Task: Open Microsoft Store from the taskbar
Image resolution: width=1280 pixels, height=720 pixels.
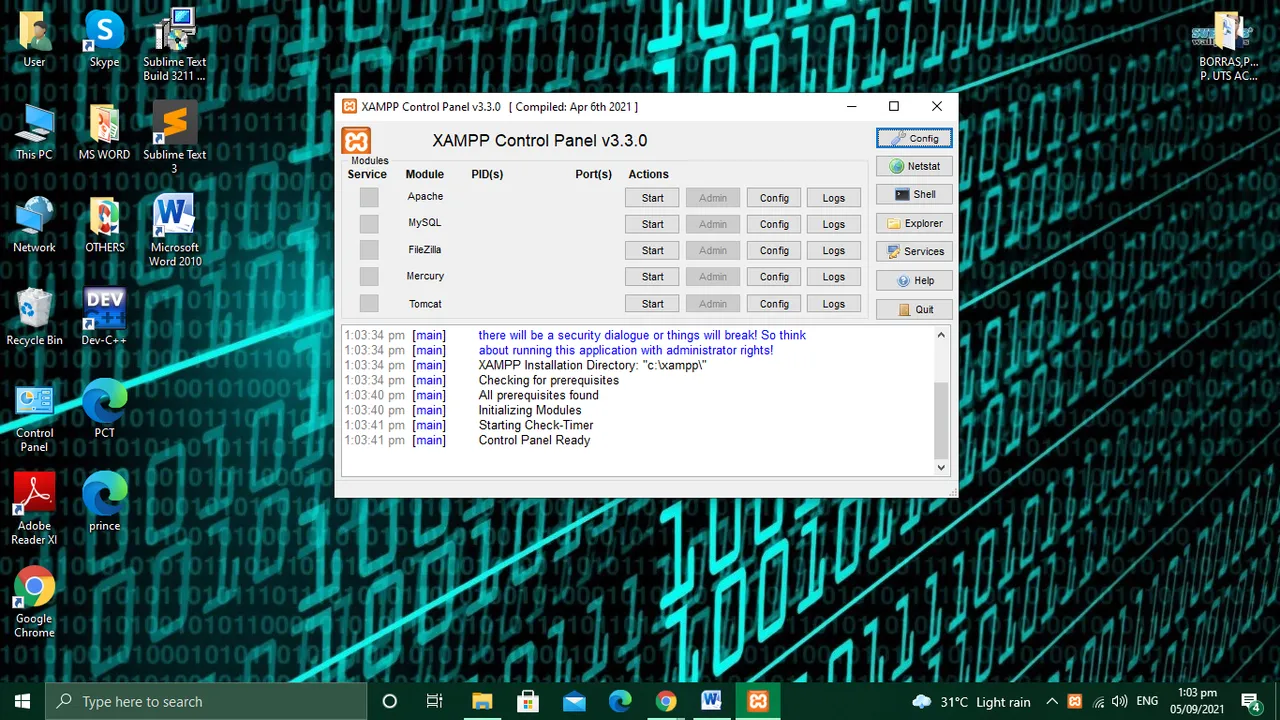Action: click(528, 701)
